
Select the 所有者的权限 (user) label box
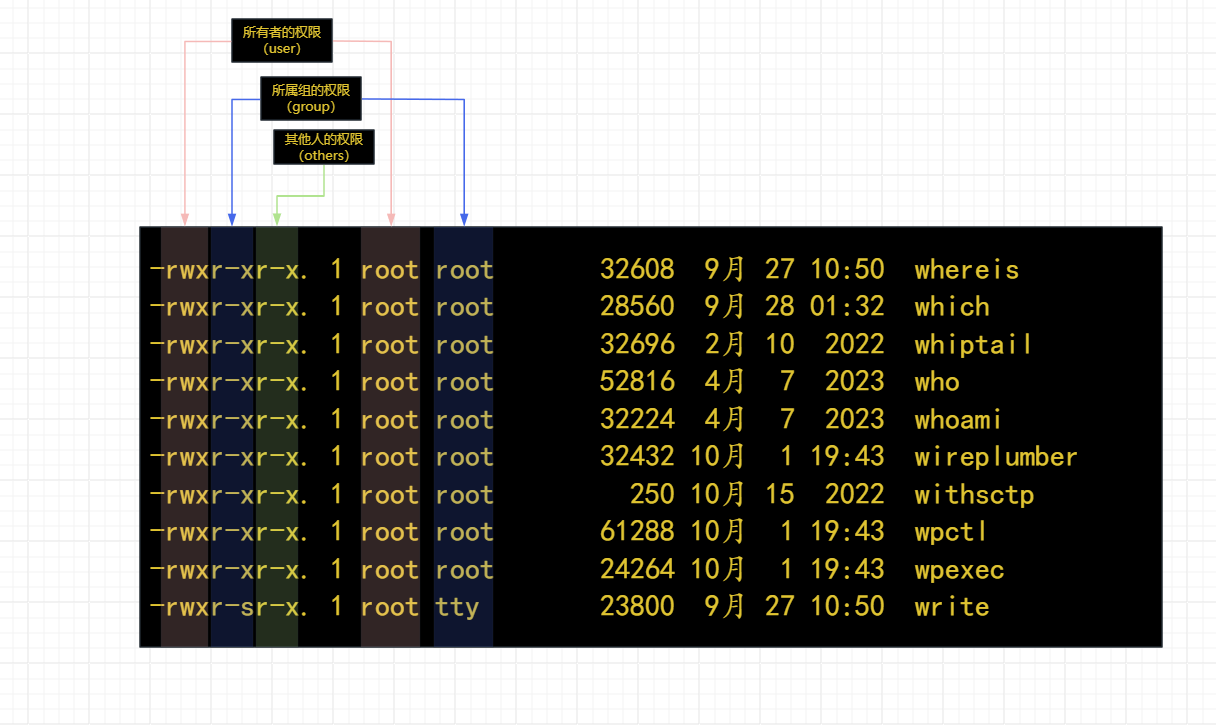pos(281,41)
